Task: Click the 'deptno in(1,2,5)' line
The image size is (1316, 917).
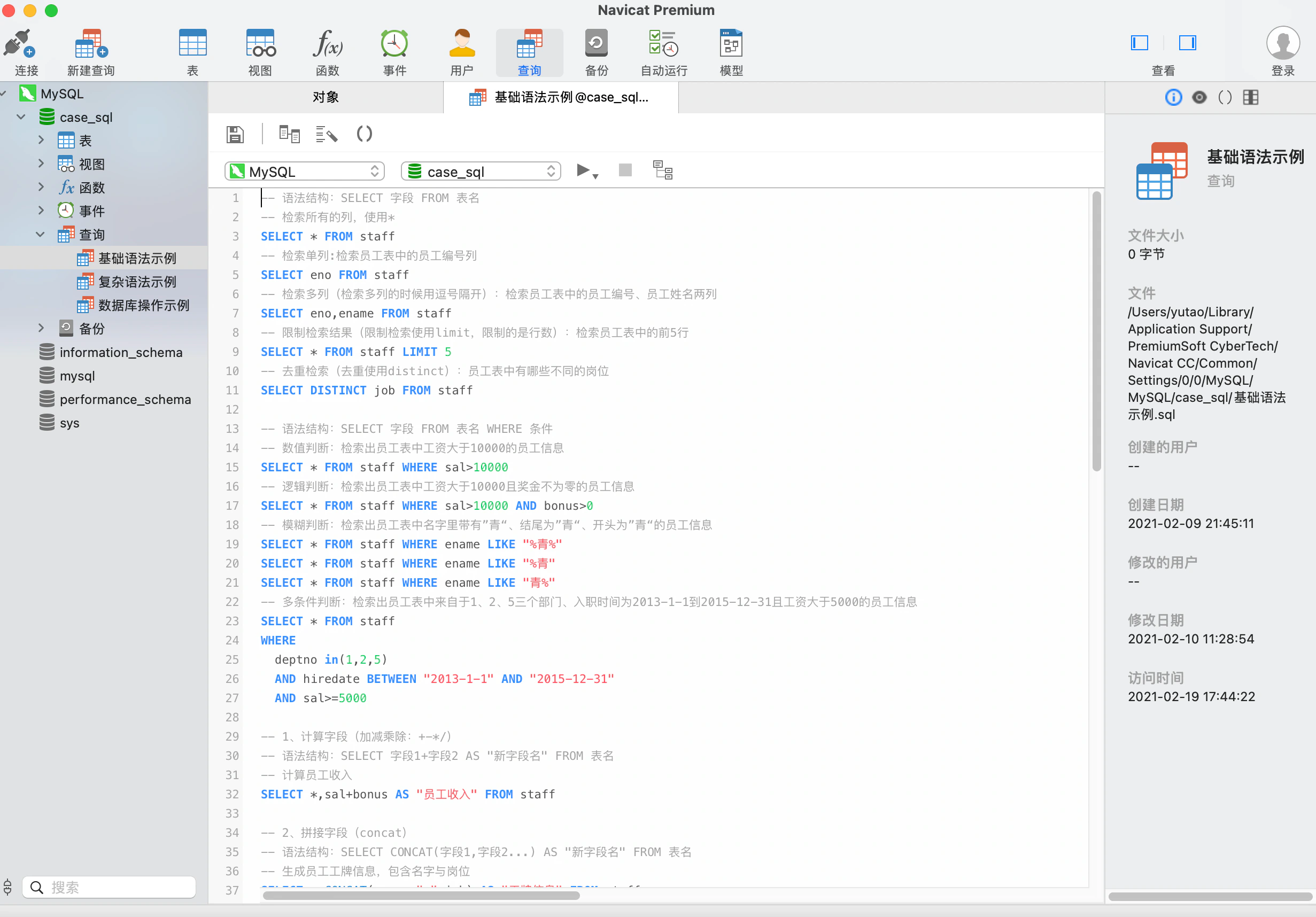Action: (x=331, y=659)
